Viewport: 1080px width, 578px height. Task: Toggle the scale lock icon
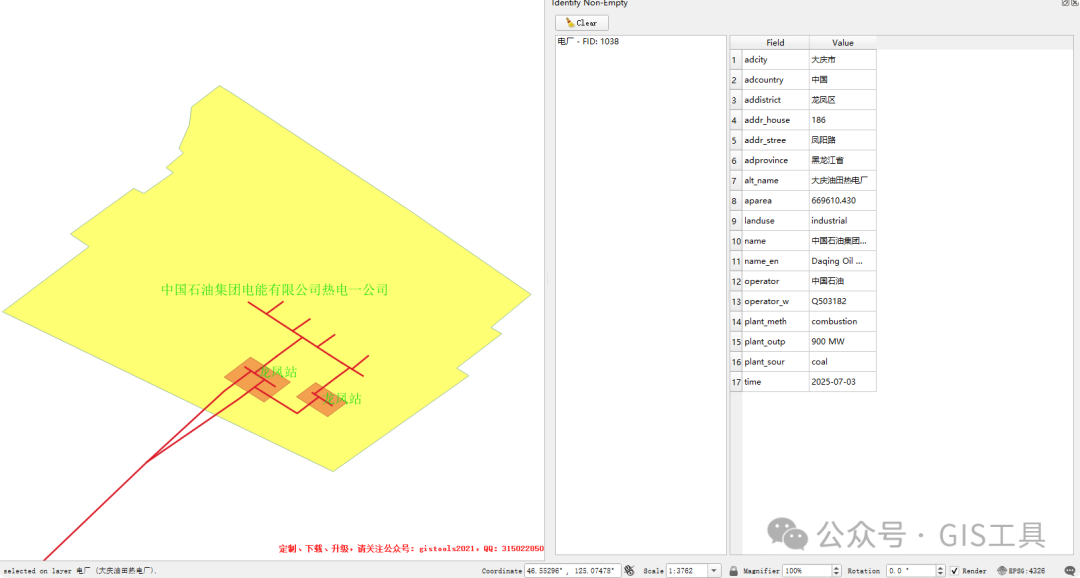734,570
